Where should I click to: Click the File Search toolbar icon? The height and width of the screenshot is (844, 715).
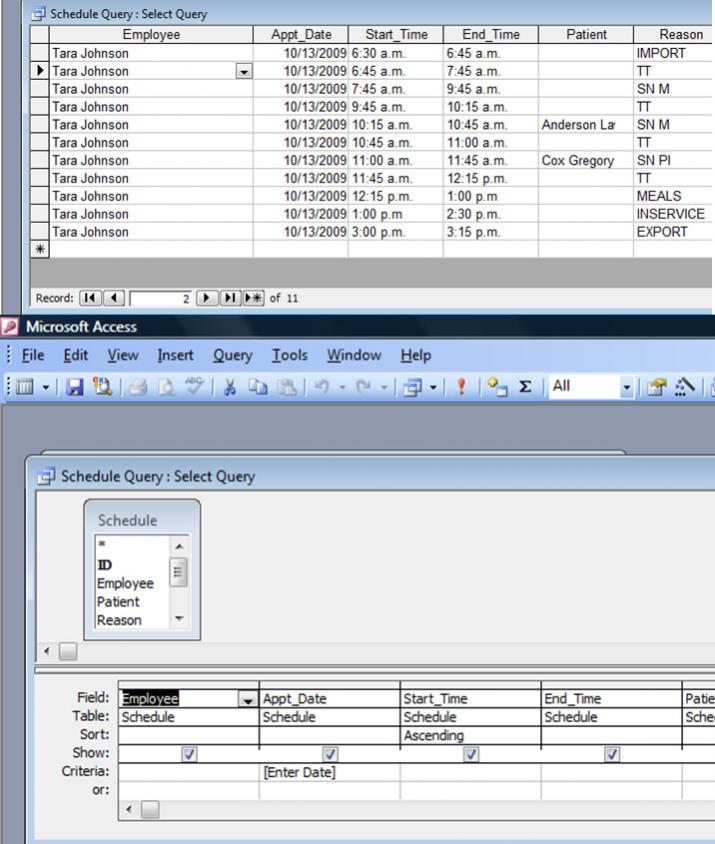coord(102,386)
